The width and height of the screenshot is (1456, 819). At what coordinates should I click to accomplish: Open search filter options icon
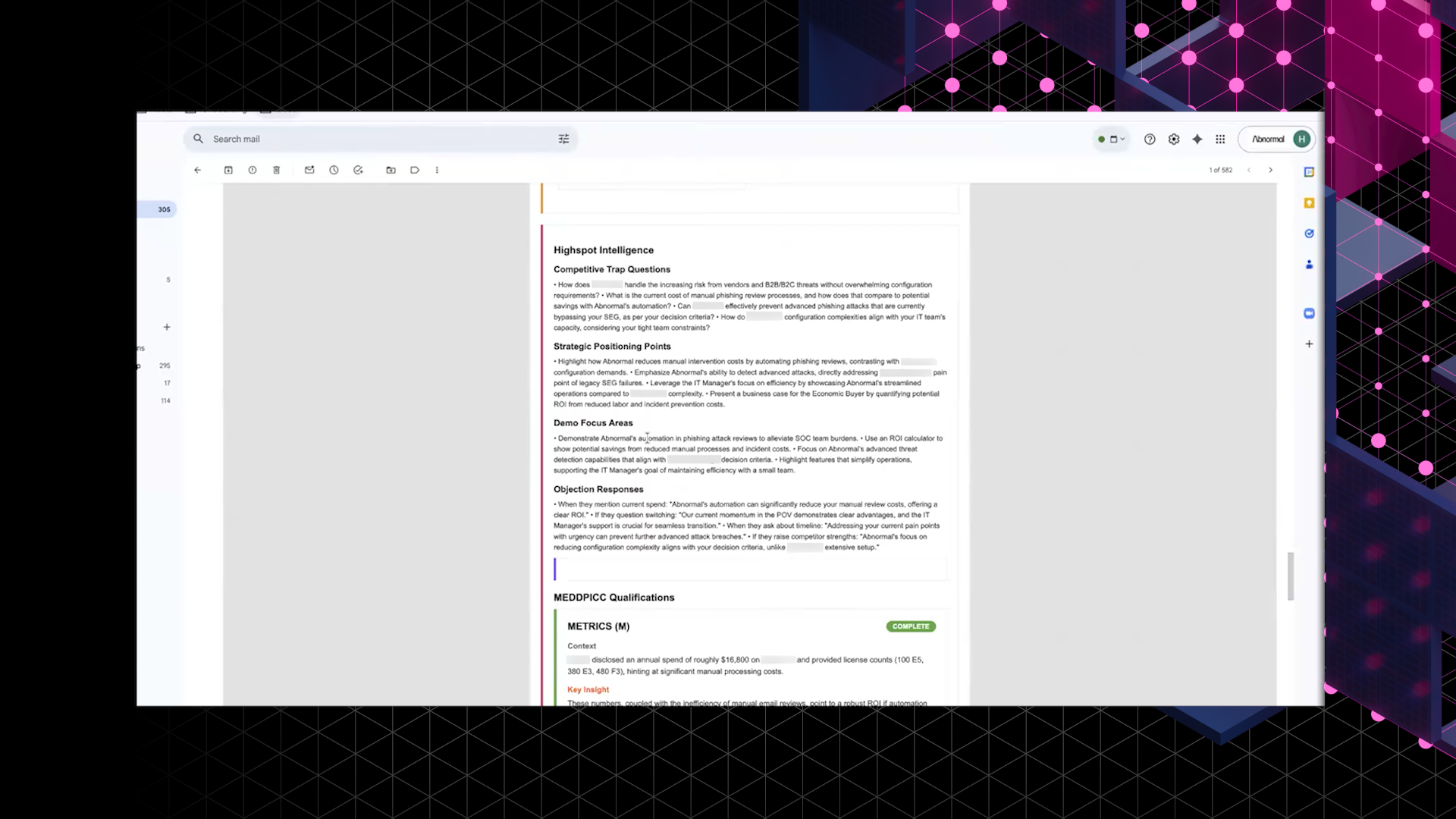563,139
